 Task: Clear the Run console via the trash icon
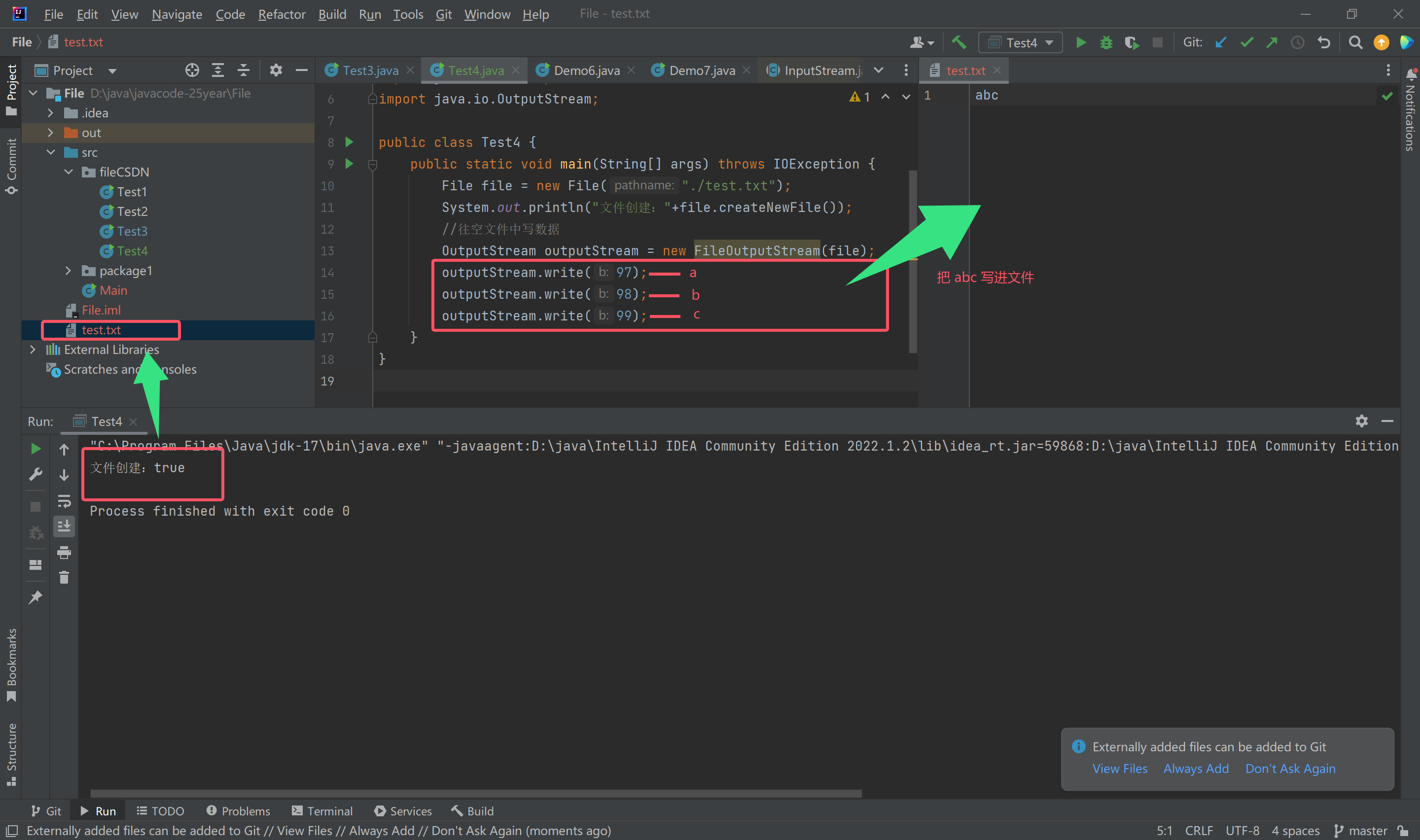point(64,577)
